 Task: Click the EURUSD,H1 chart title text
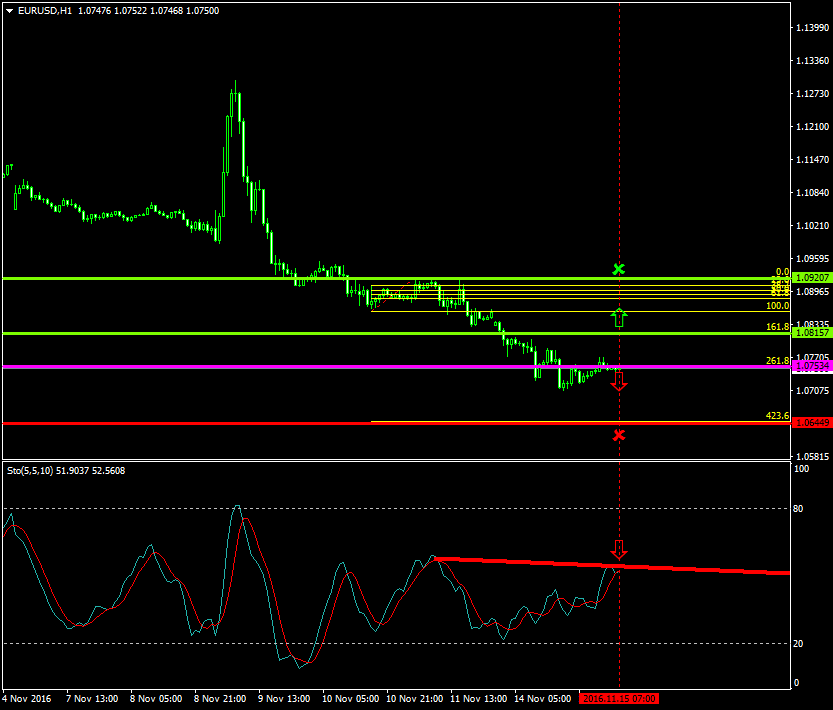[x=45, y=10]
